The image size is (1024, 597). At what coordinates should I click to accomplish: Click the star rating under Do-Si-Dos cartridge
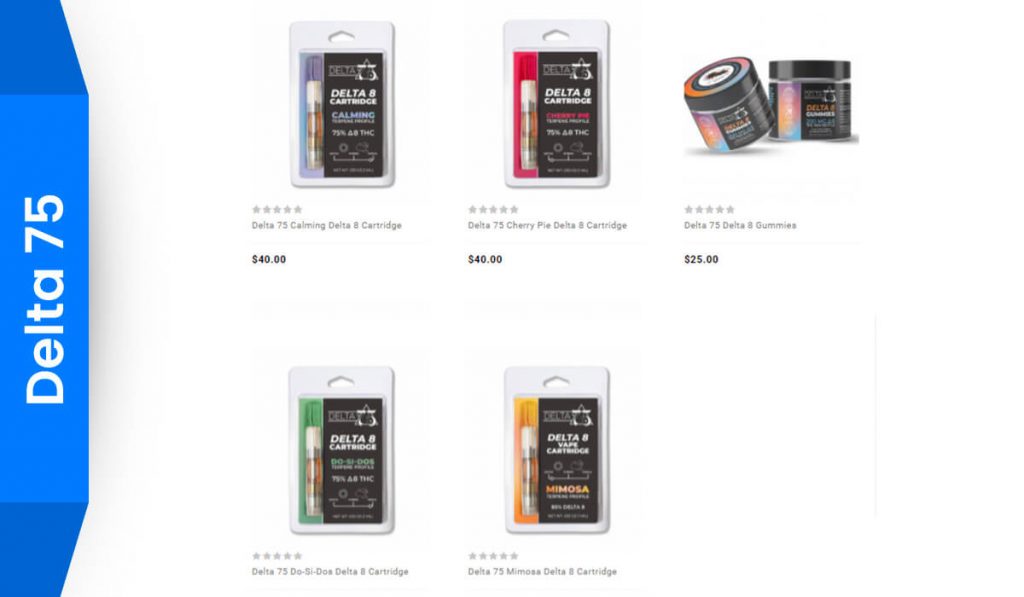[x=278, y=556]
